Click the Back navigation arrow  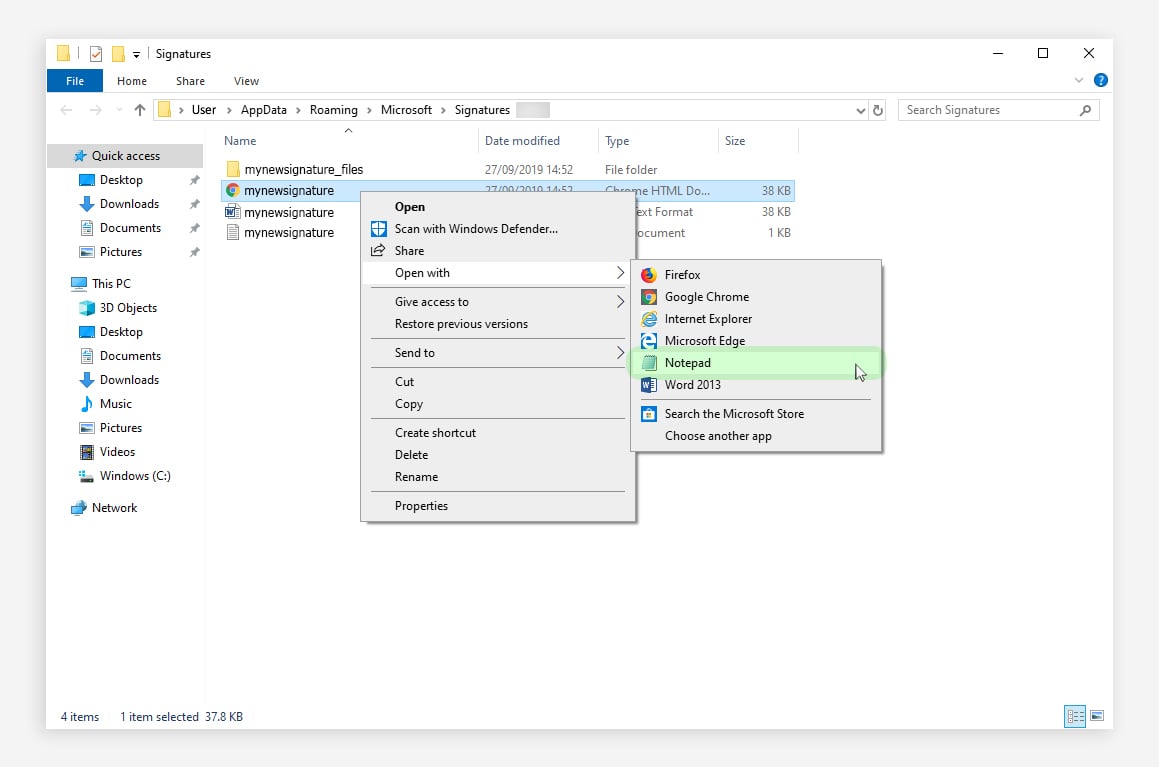coord(66,110)
